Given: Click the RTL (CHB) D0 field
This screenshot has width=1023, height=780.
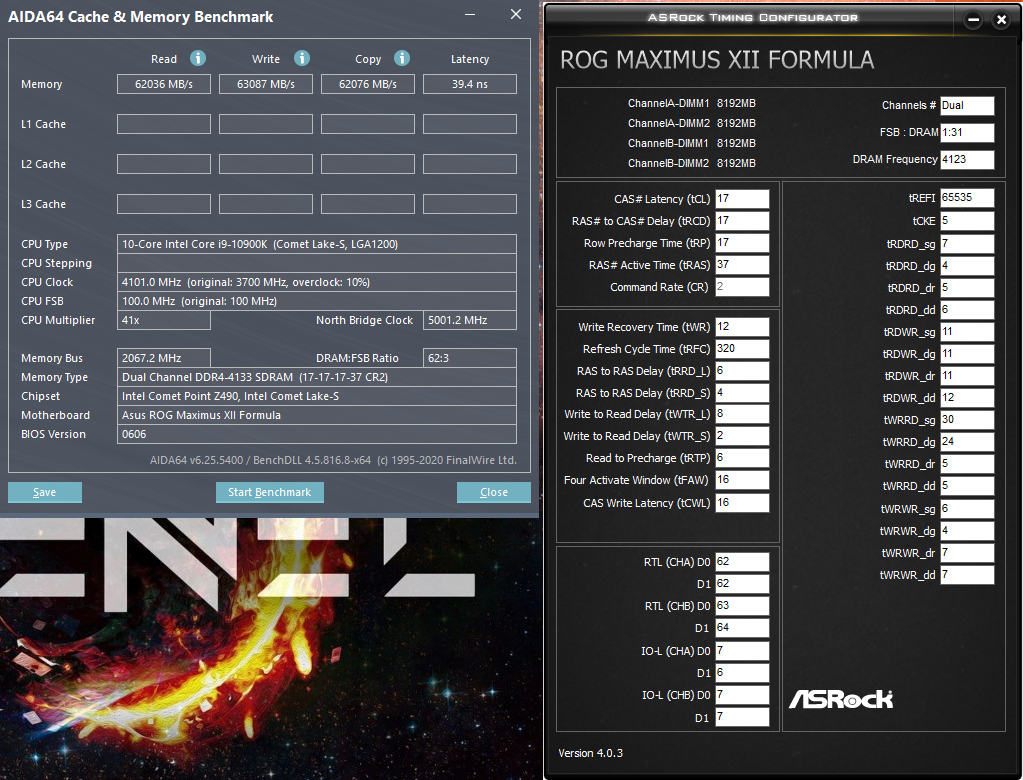Looking at the screenshot, I should 742,606.
